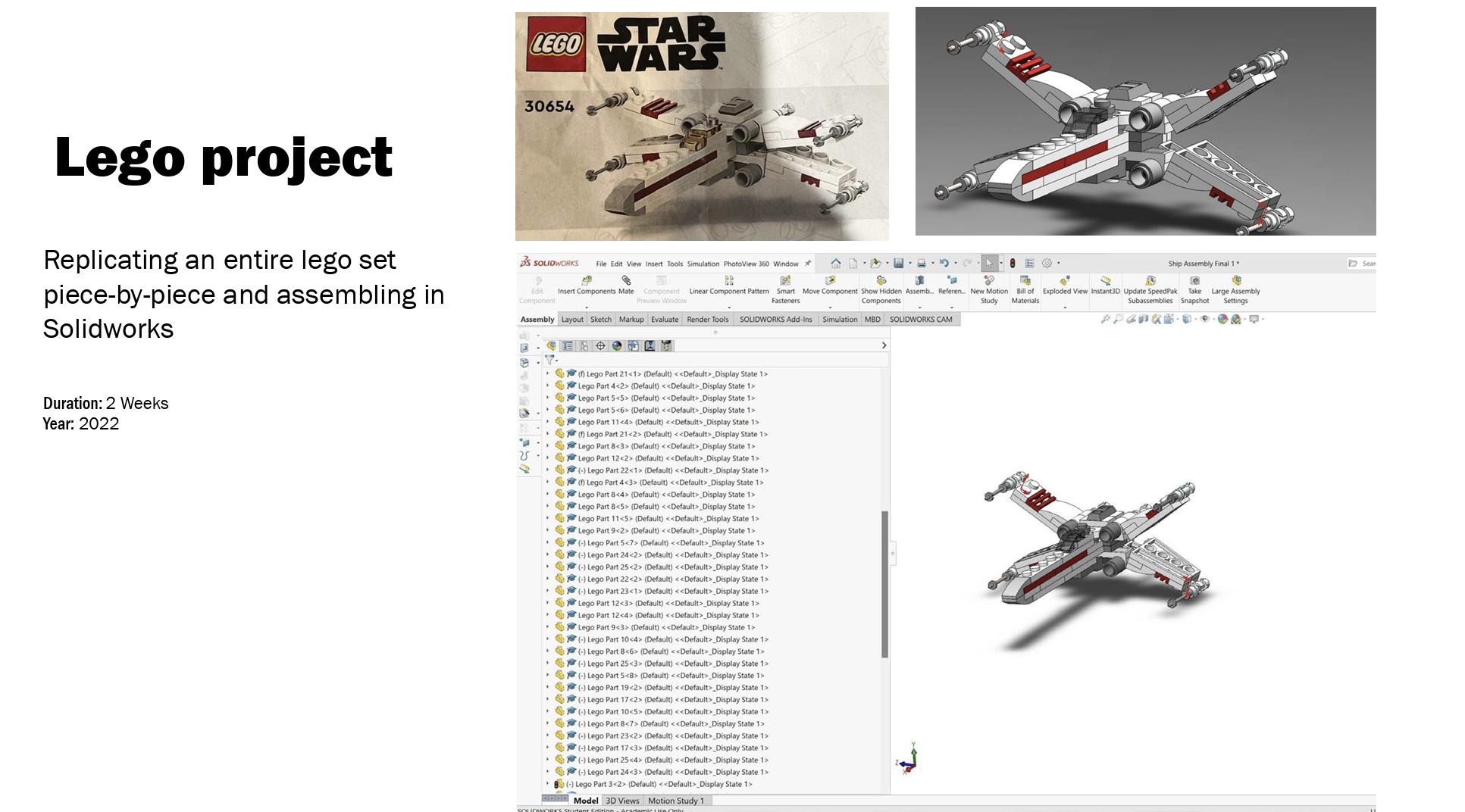Switch to the MBD tab
Screen dimensions: 1465x812
point(872,320)
